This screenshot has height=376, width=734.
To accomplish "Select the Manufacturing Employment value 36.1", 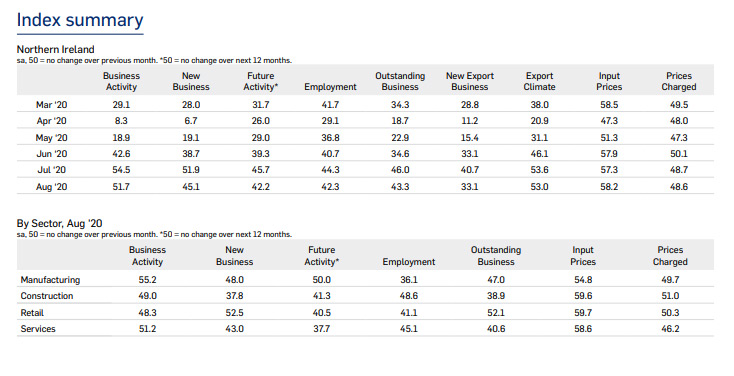I will [409, 280].
